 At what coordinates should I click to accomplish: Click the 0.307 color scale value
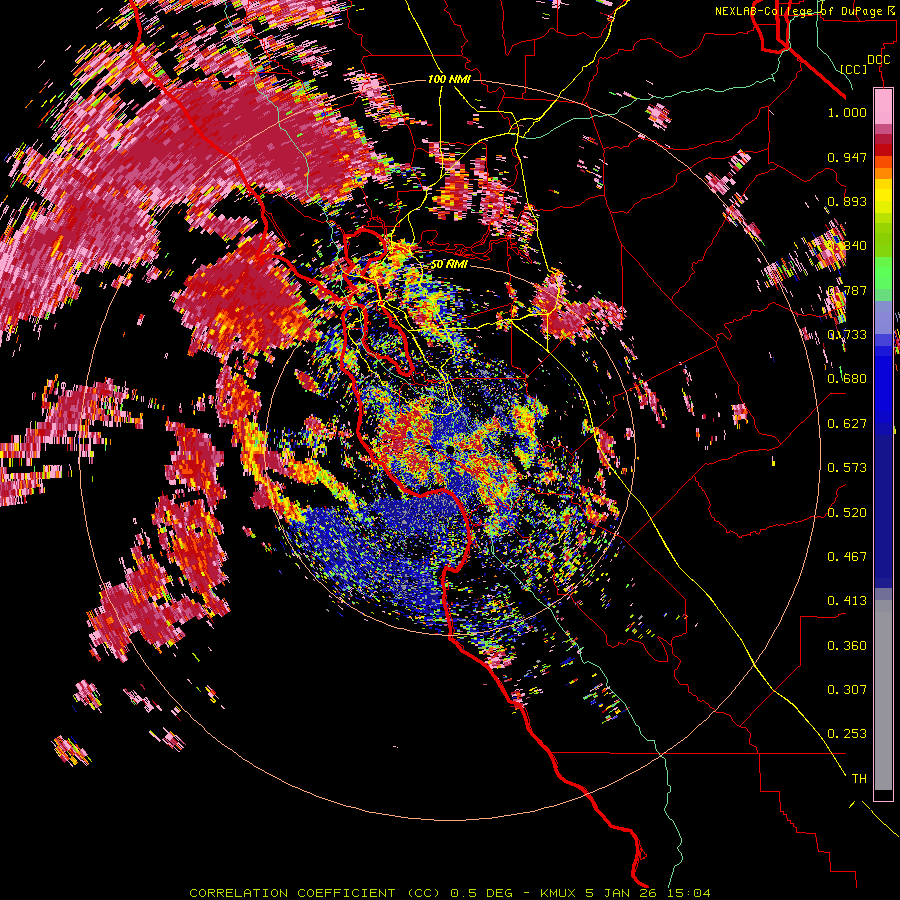point(847,690)
